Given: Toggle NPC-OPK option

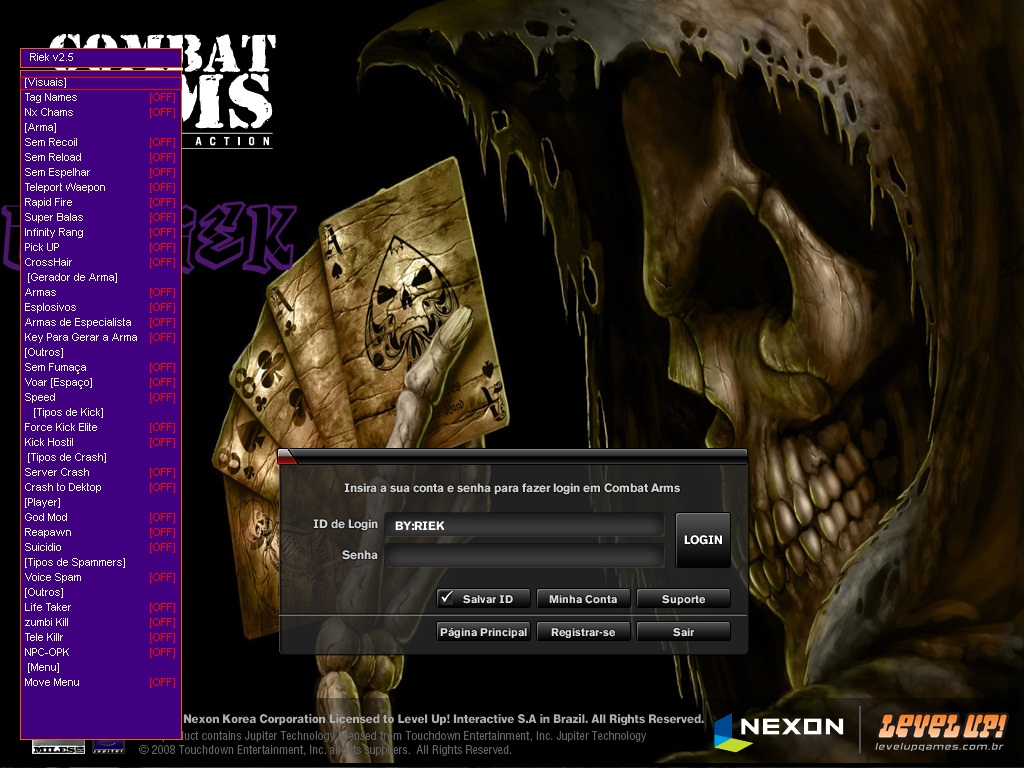Looking at the screenshot, I should [x=101, y=653].
